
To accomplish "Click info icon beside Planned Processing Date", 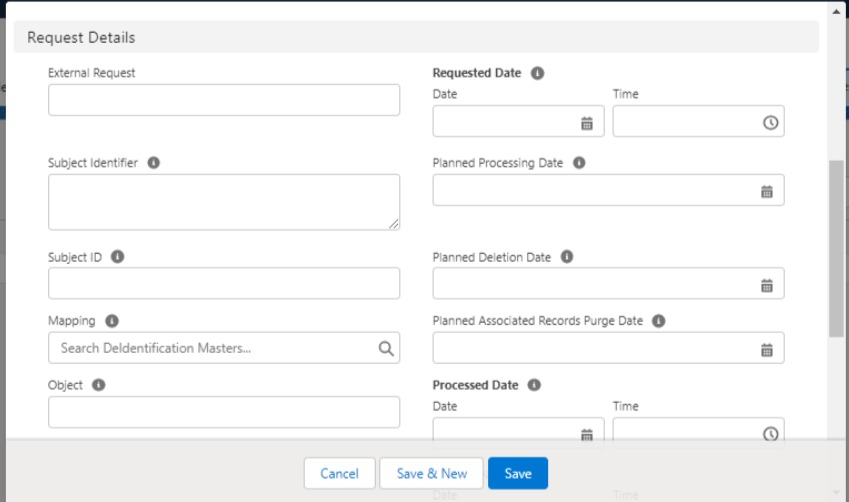I will [579, 163].
